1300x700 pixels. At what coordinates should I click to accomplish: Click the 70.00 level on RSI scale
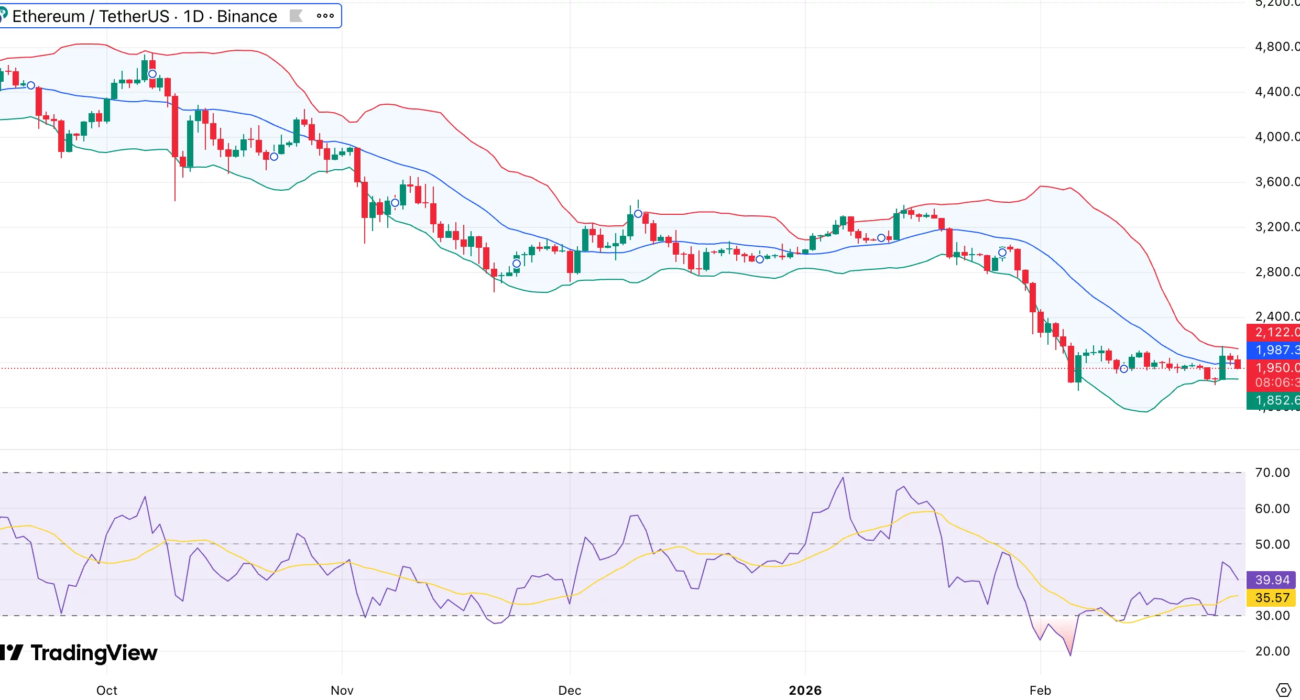pyautogui.click(x=1271, y=473)
